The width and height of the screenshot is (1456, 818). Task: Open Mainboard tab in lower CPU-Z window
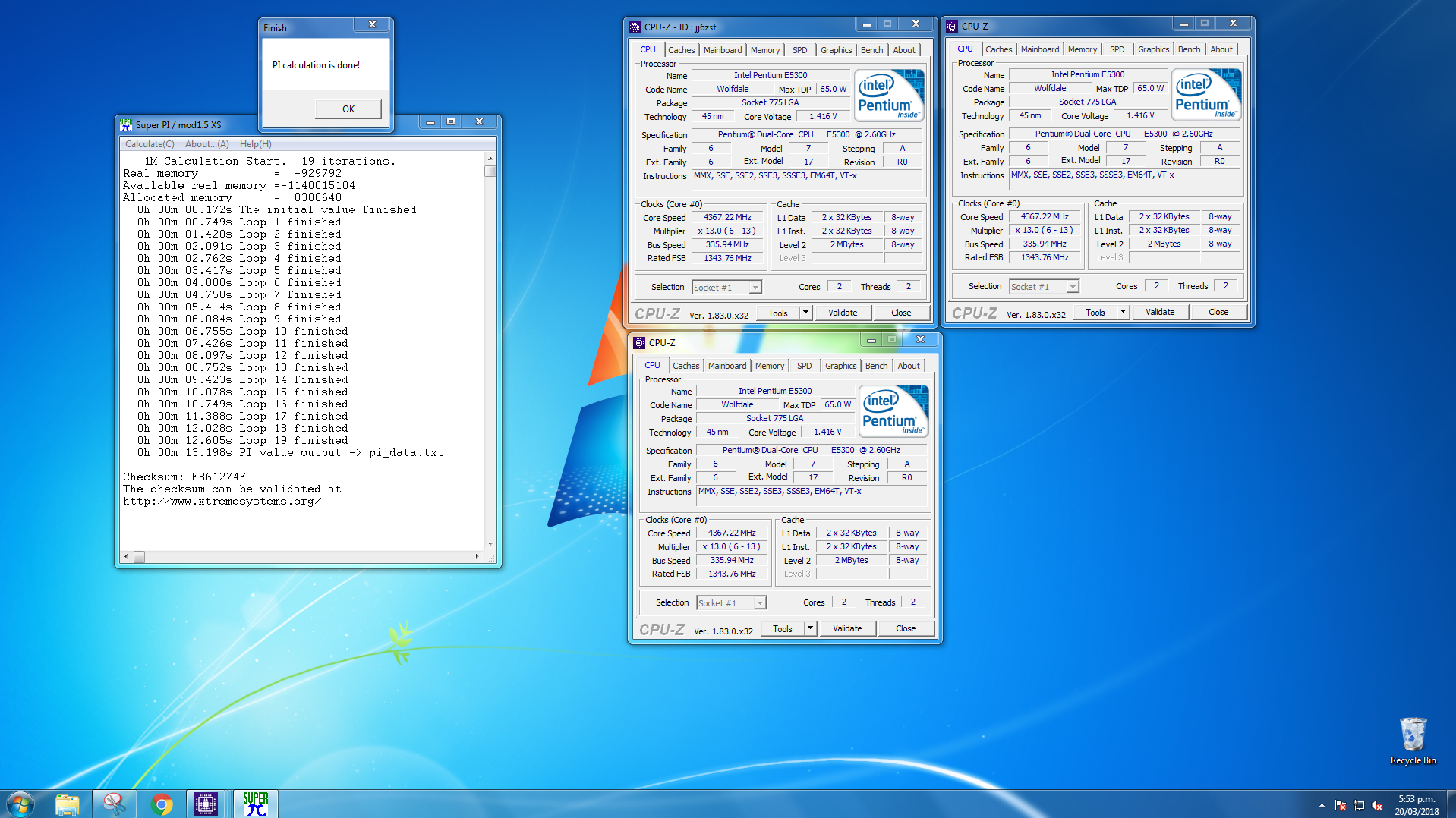coord(727,366)
